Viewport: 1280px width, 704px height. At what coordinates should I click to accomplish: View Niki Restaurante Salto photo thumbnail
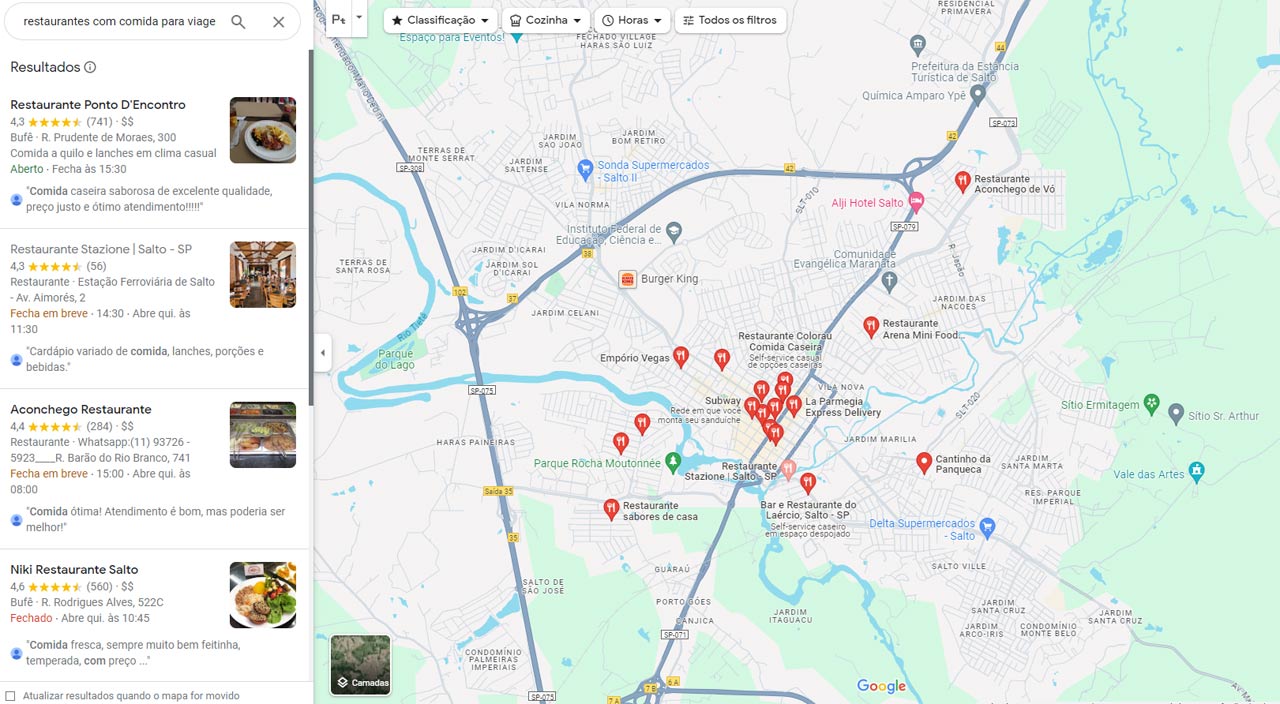263,594
